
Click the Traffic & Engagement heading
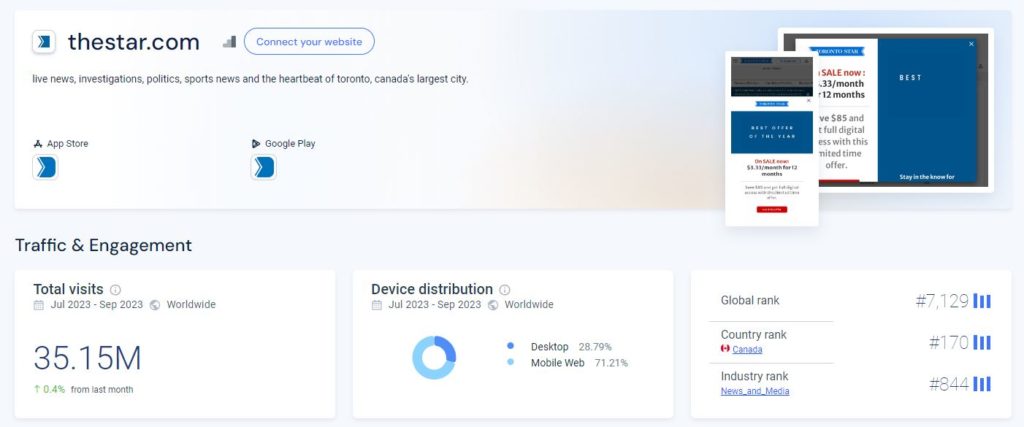103,245
